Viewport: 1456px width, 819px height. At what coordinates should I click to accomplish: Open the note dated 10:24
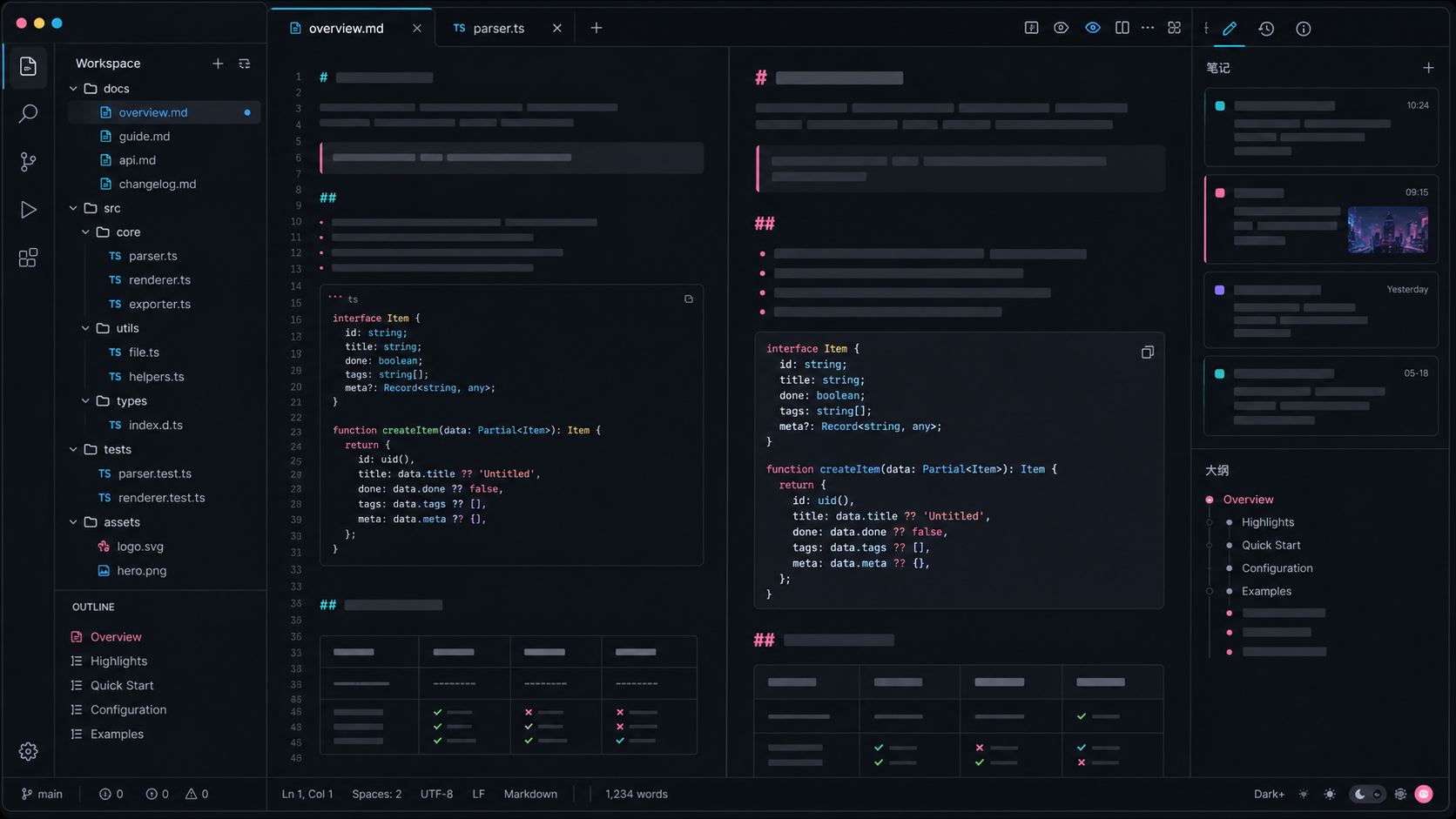click(1321, 128)
